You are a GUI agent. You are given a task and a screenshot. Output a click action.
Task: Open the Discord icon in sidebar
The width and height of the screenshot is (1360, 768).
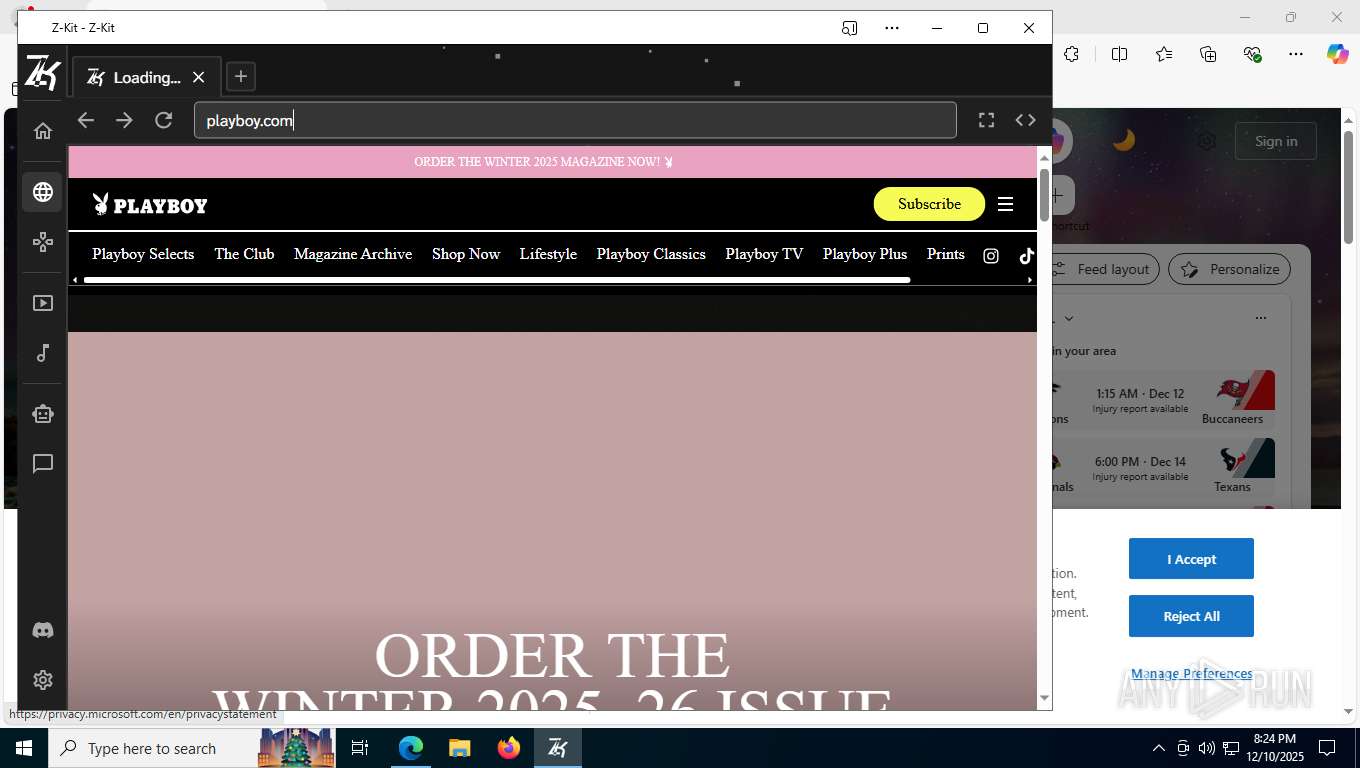[x=42, y=631]
